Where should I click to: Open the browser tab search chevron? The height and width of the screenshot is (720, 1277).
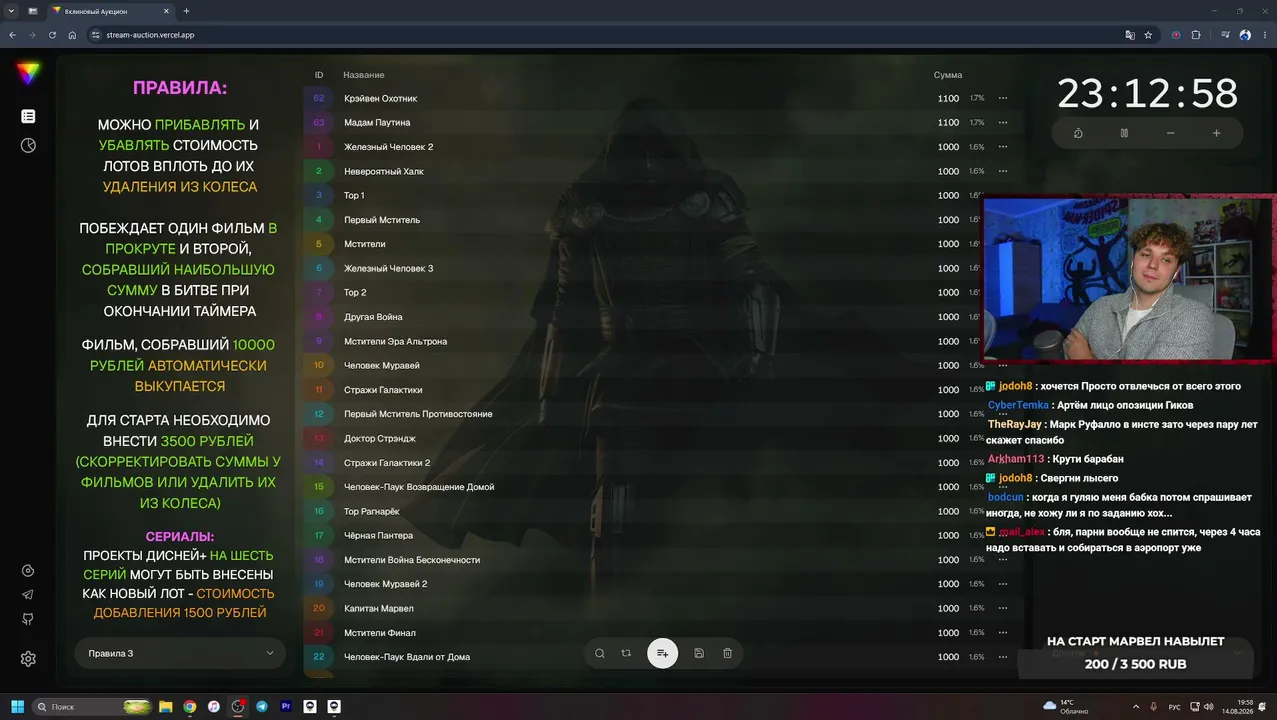pyautogui.click(x=10, y=11)
